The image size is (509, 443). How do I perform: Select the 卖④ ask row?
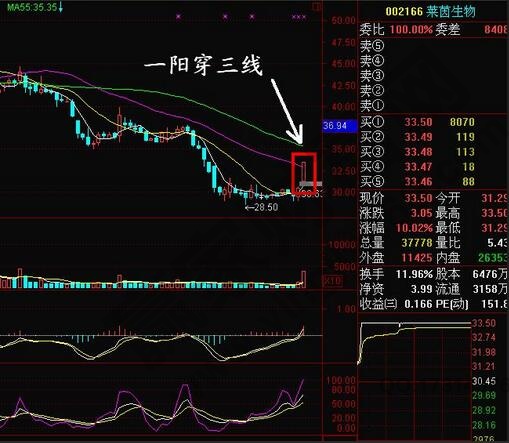tap(433, 60)
